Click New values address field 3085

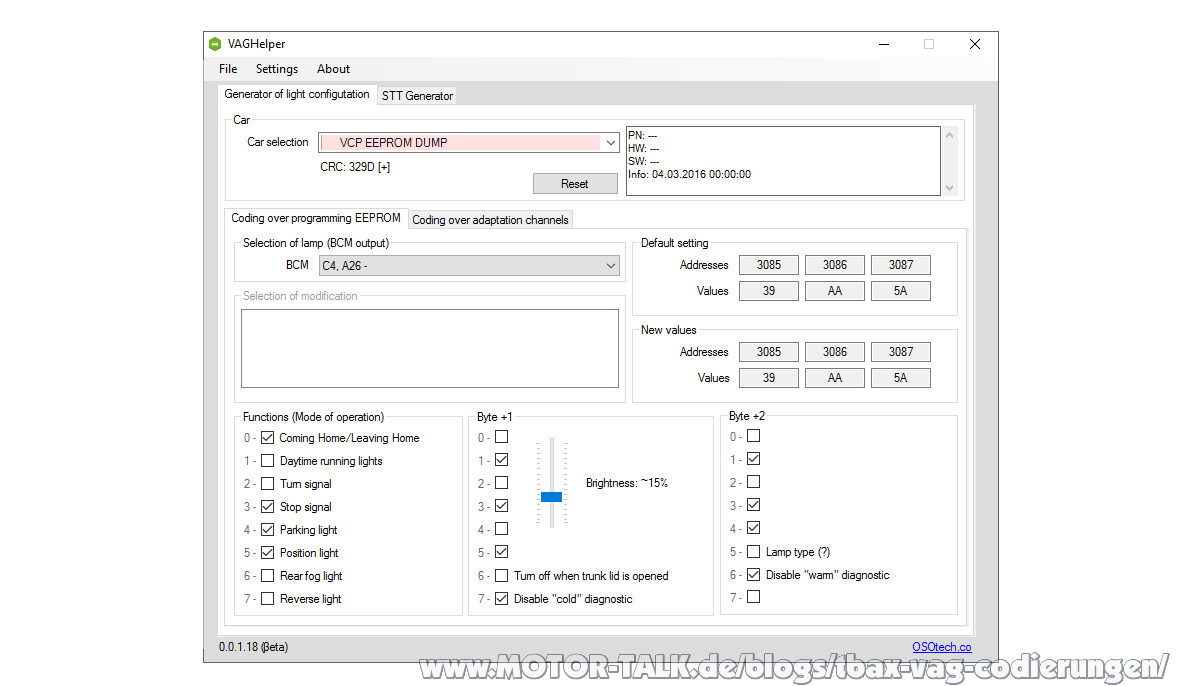tap(769, 352)
